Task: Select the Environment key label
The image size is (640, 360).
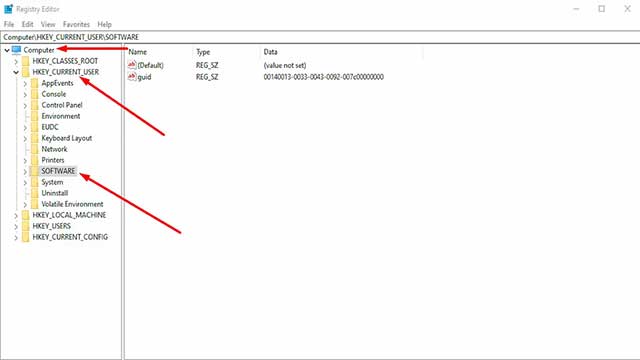Action: (61, 116)
